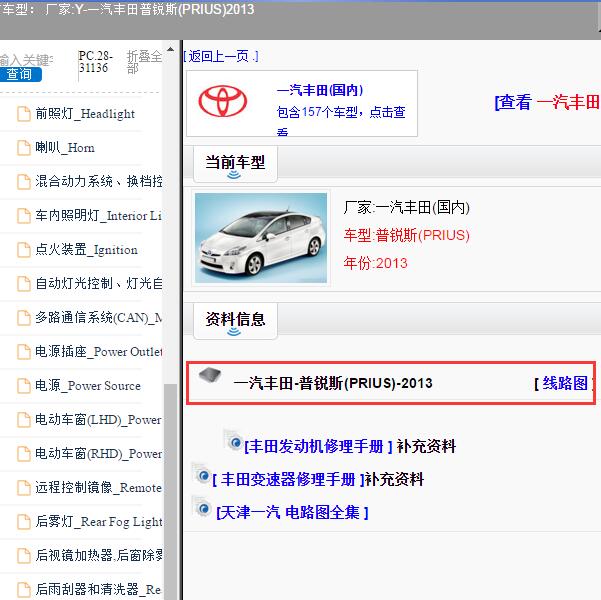601x600 pixels.
Task: Open 电源插座_Power Outlet tree item
Action: 99,352
